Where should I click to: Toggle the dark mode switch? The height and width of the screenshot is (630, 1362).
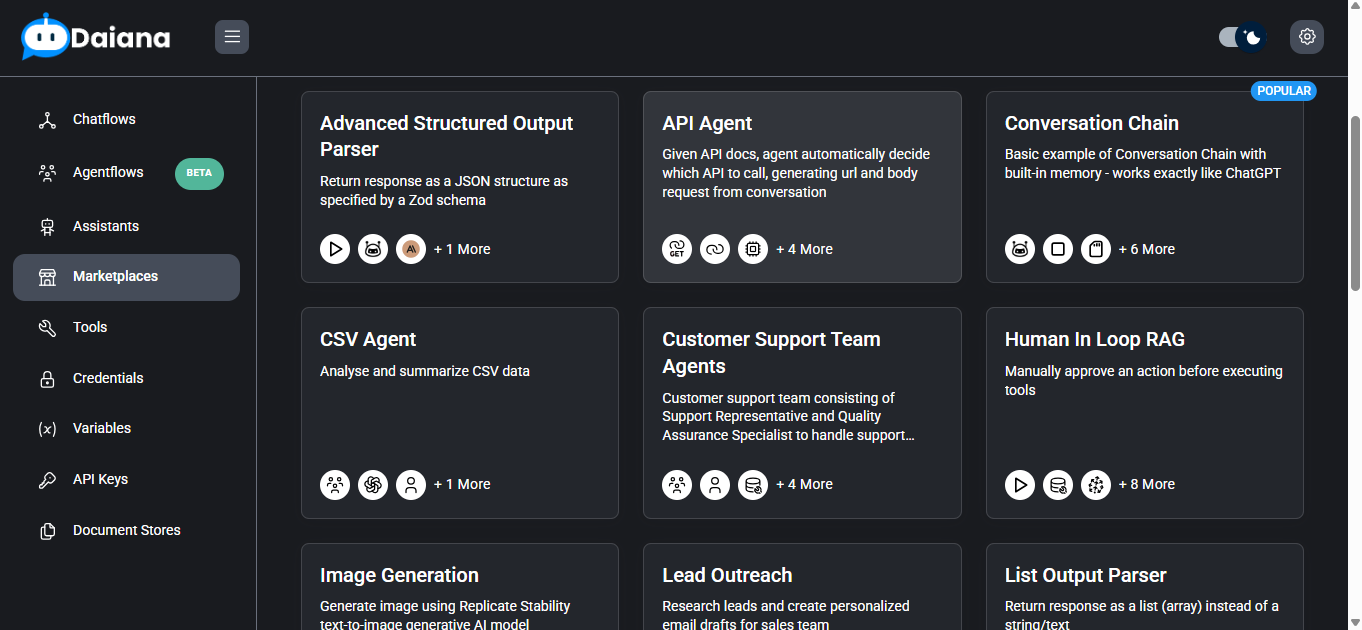point(1242,37)
